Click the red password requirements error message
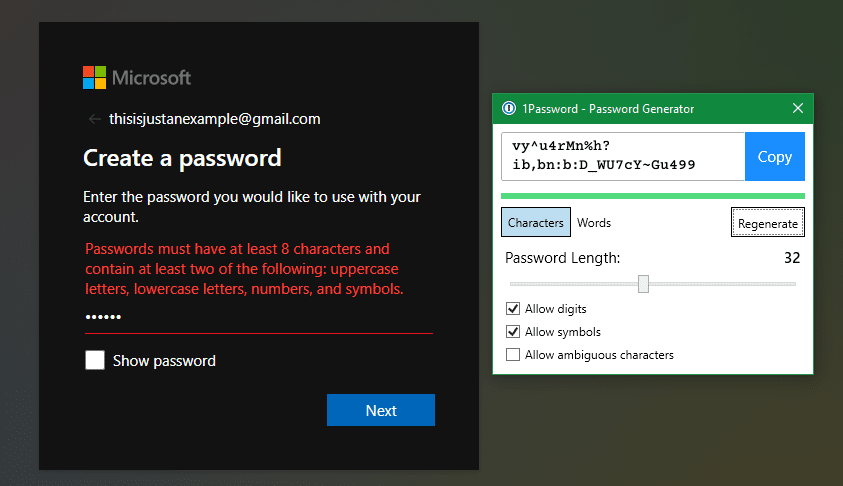Screen dimensions: 843x486 (x=245, y=269)
